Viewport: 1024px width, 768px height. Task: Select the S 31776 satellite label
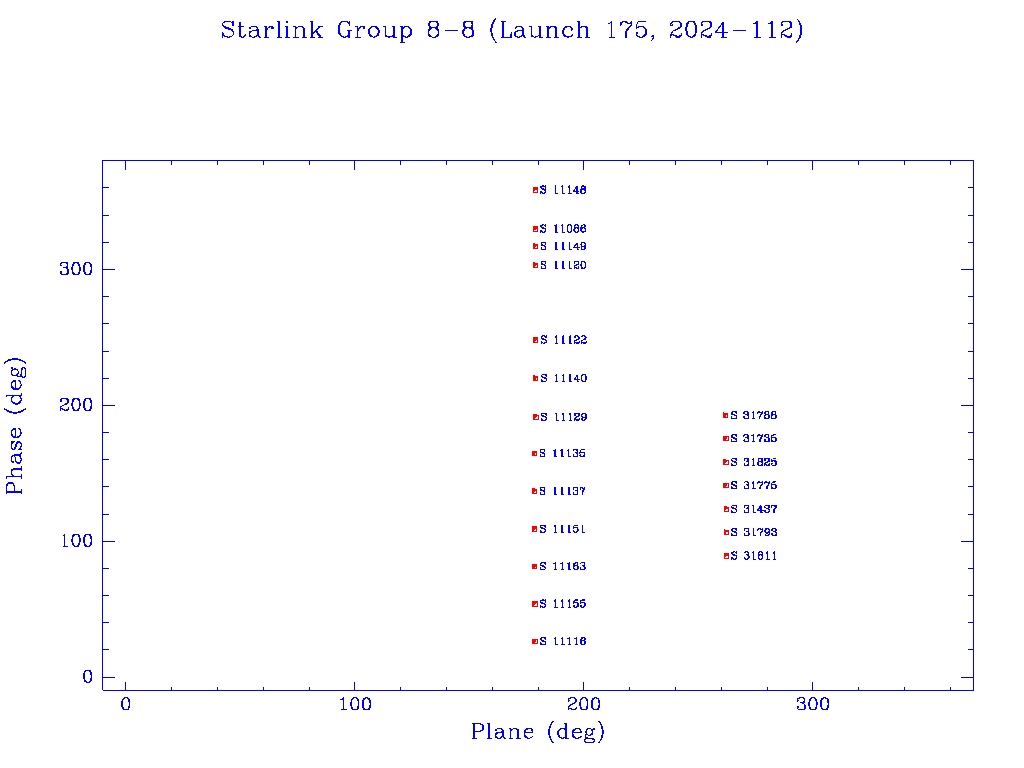click(754, 485)
